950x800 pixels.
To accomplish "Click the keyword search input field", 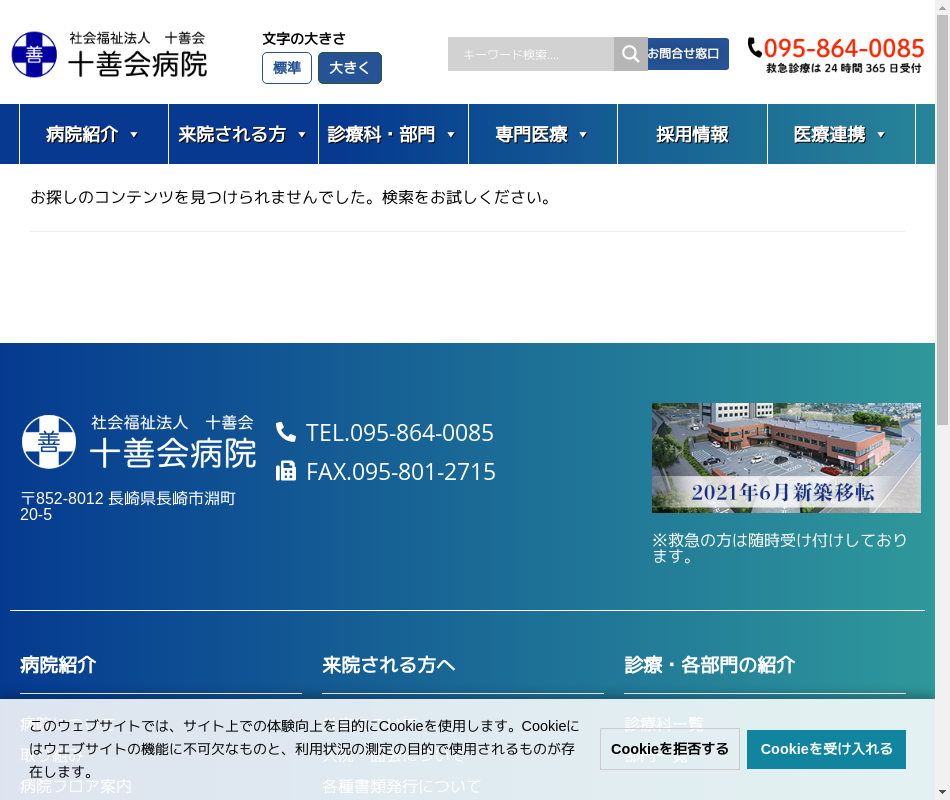I will (530, 54).
